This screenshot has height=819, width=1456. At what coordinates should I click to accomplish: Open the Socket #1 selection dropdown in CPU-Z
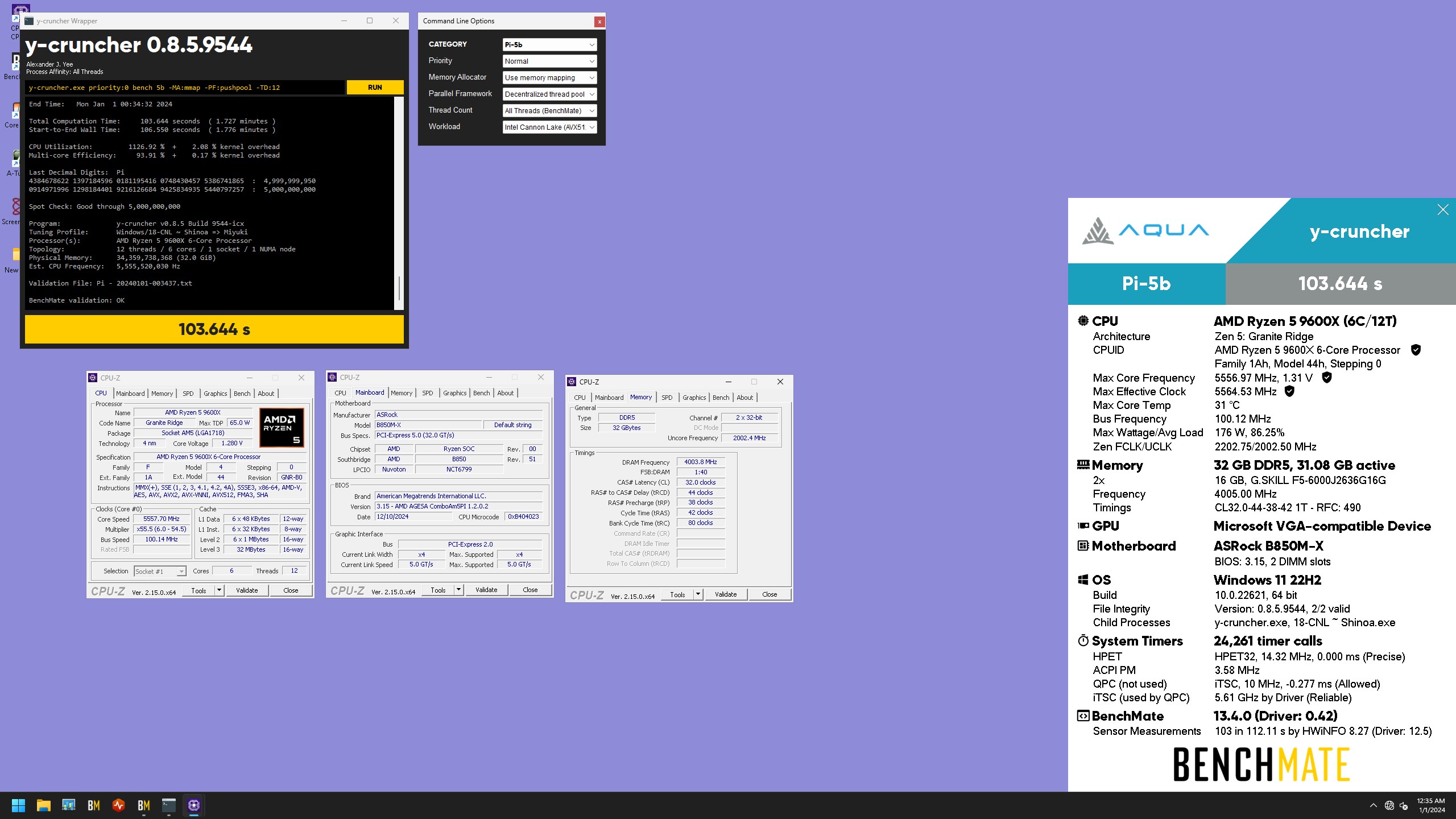[160, 571]
